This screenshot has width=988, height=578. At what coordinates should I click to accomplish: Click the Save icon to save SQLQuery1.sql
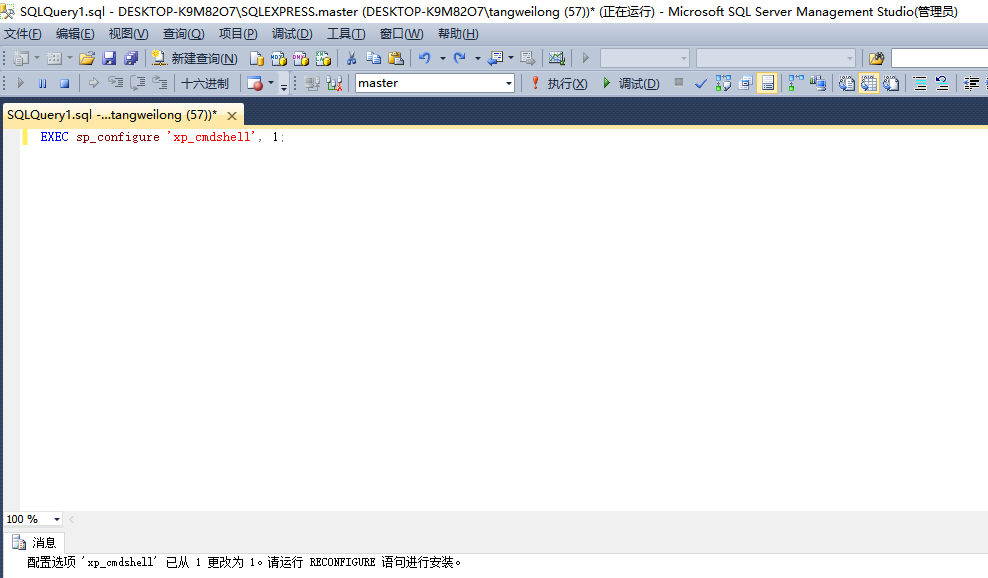[x=108, y=57]
